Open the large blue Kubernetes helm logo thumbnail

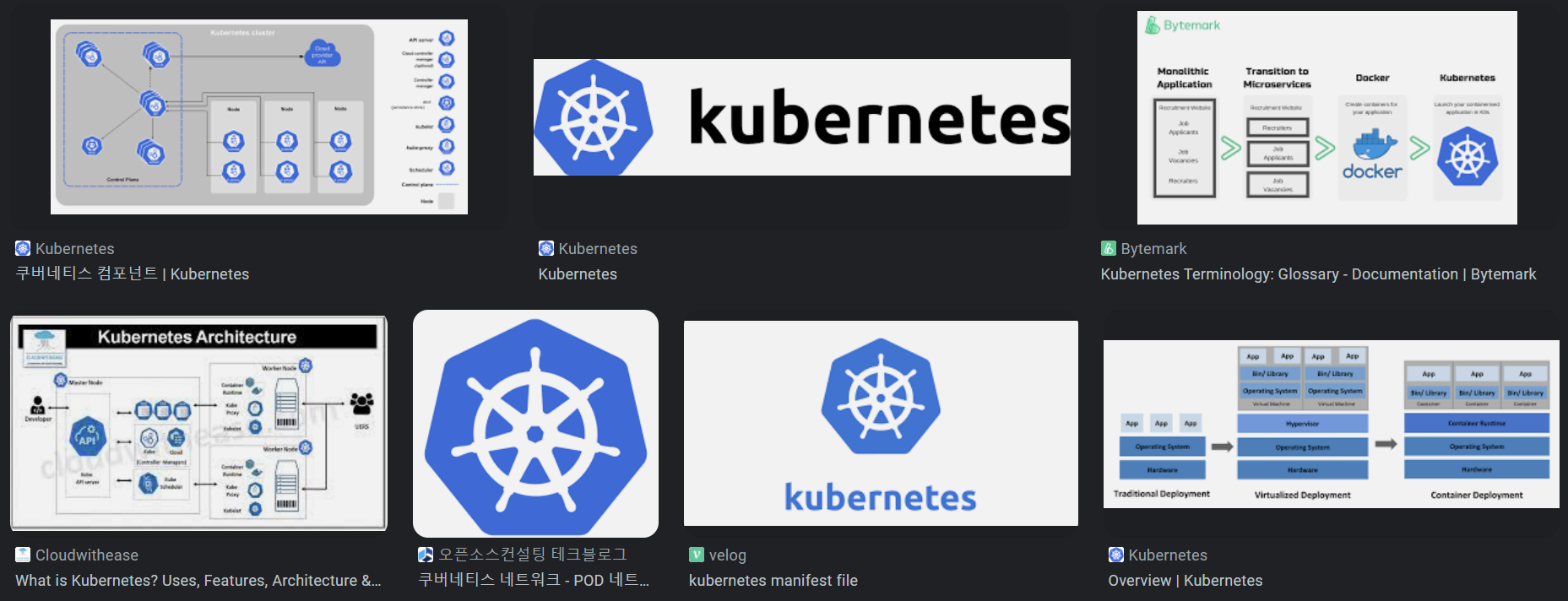point(535,424)
